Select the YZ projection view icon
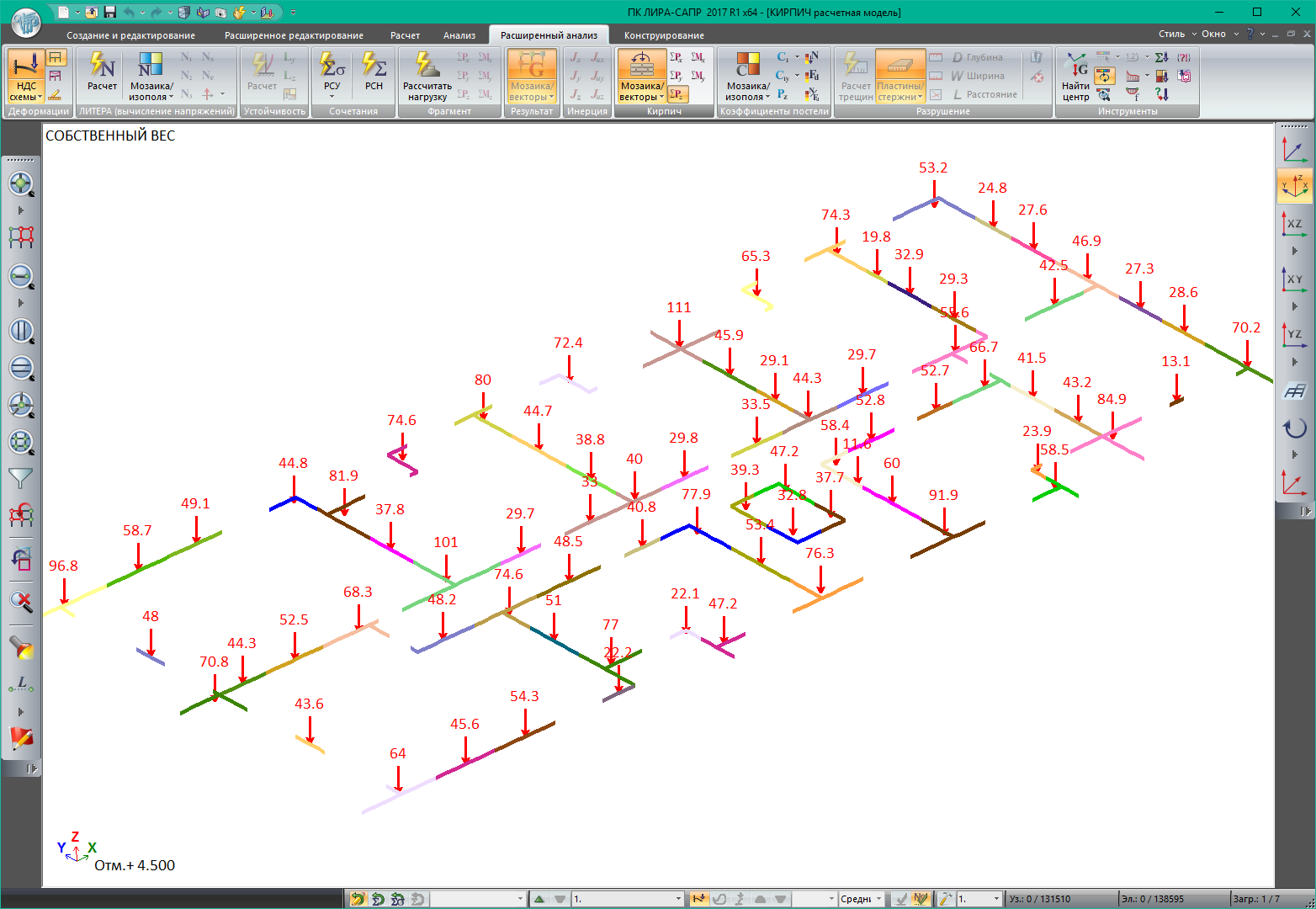 coord(1294,334)
